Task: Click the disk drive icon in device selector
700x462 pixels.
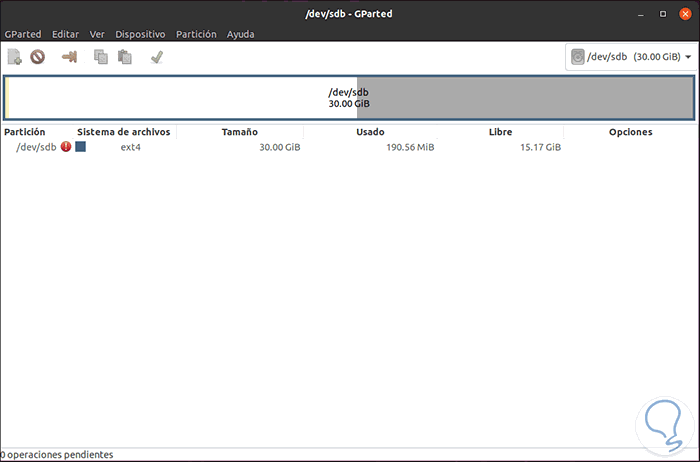Action: (577, 57)
